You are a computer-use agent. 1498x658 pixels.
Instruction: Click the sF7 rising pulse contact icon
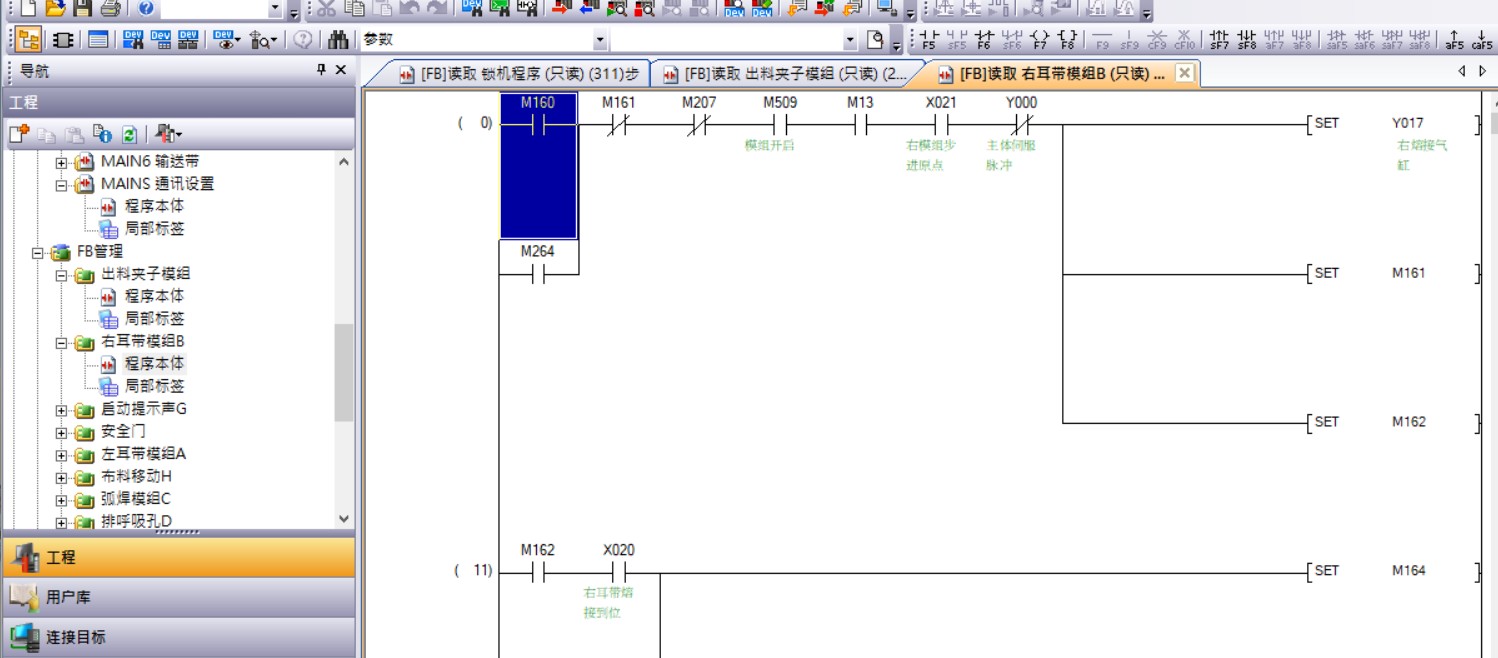[x=1219, y=40]
